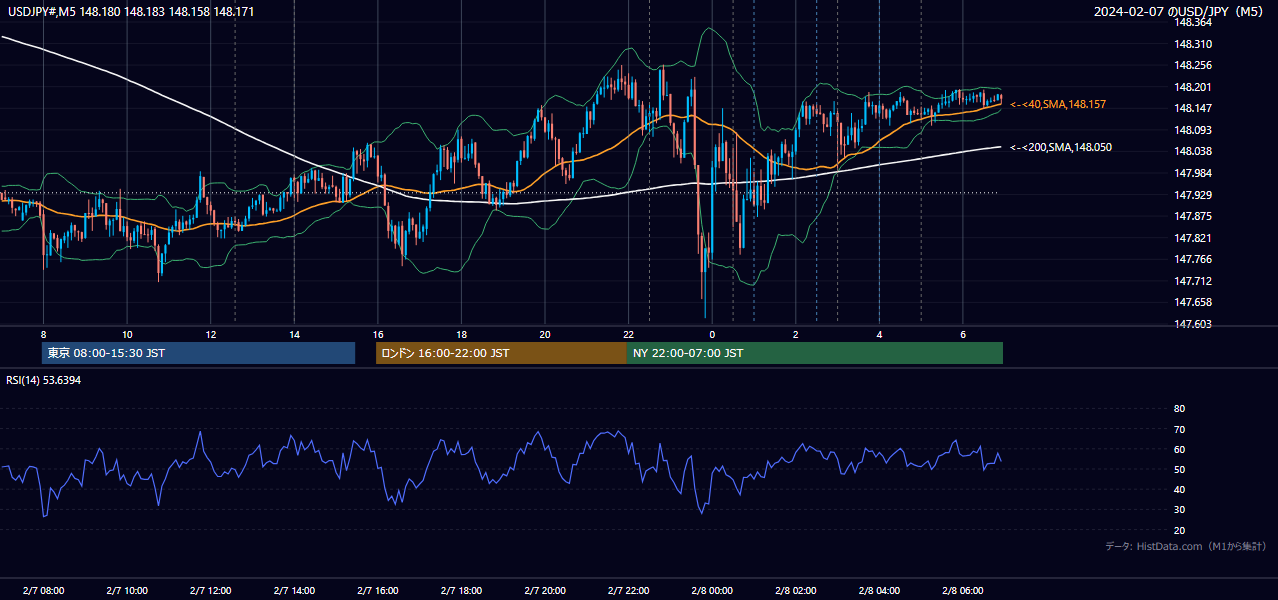This screenshot has width=1278, height=600.
Task: Click the 2/7 18:00 date label
Action: coord(461,590)
